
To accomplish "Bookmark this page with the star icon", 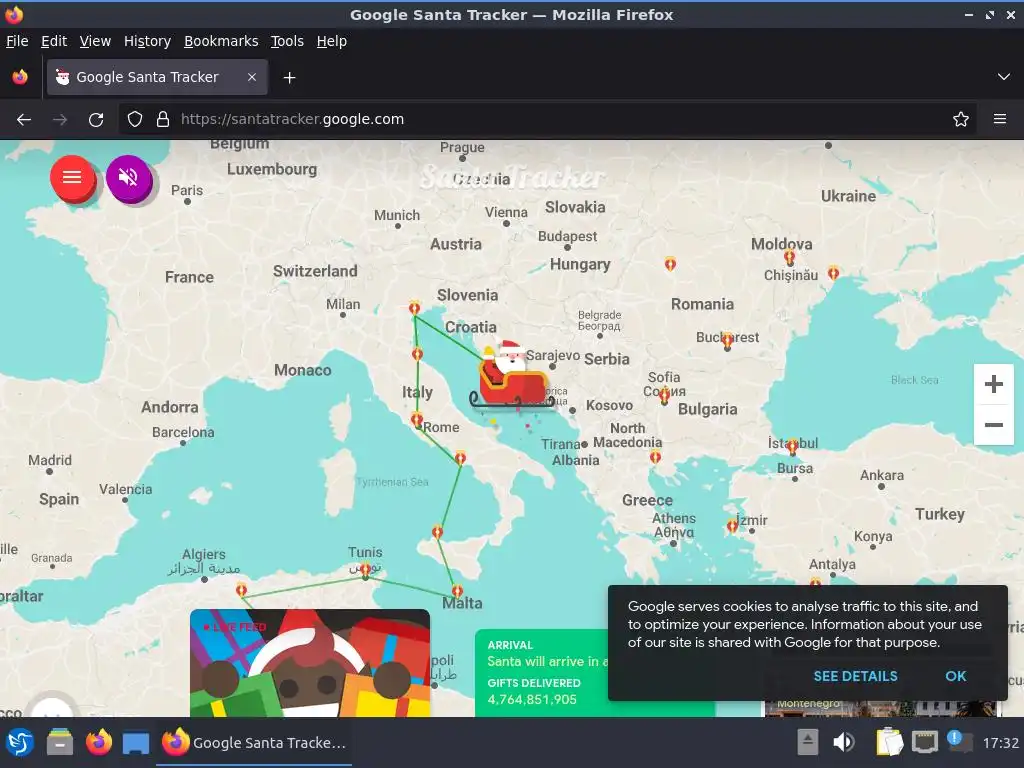I will (x=961, y=120).
